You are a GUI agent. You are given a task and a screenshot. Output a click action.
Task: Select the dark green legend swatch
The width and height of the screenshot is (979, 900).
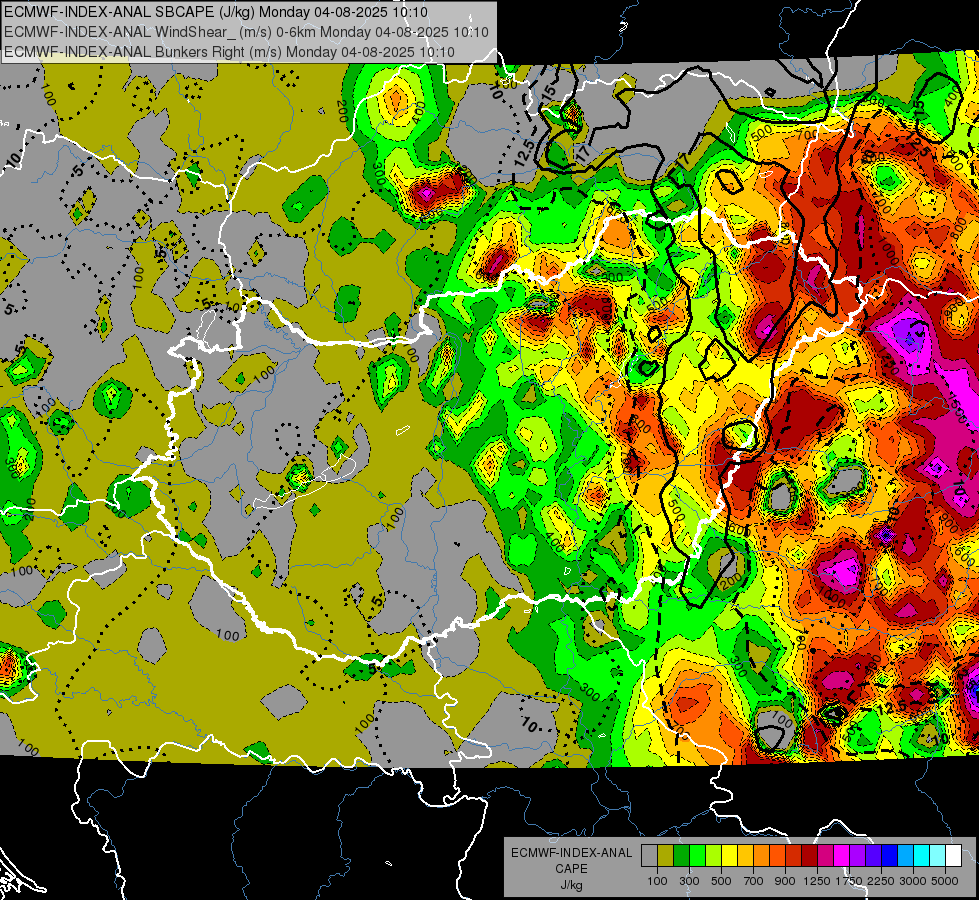tap(681, 856)
